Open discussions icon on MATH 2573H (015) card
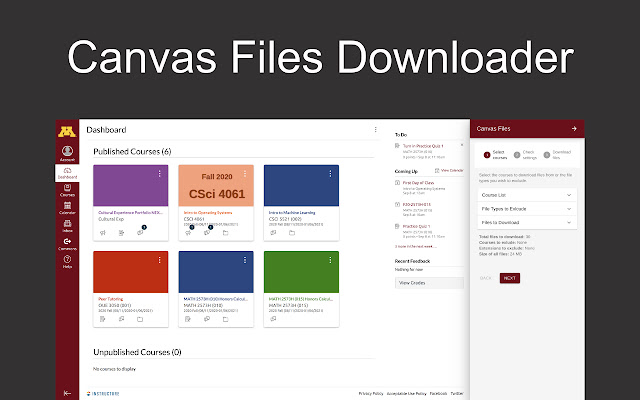 (273, 319)
